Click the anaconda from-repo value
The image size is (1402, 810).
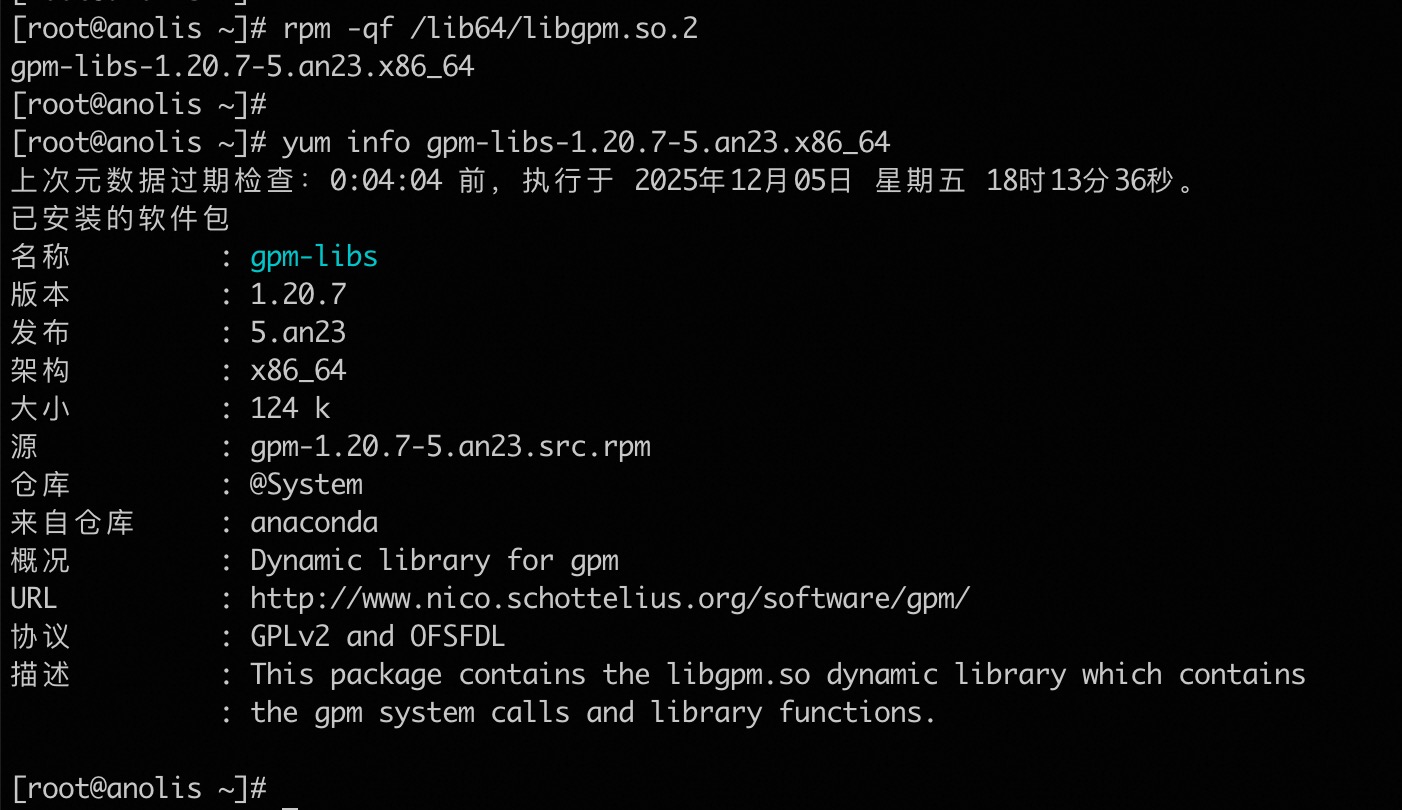click(314, 522)
